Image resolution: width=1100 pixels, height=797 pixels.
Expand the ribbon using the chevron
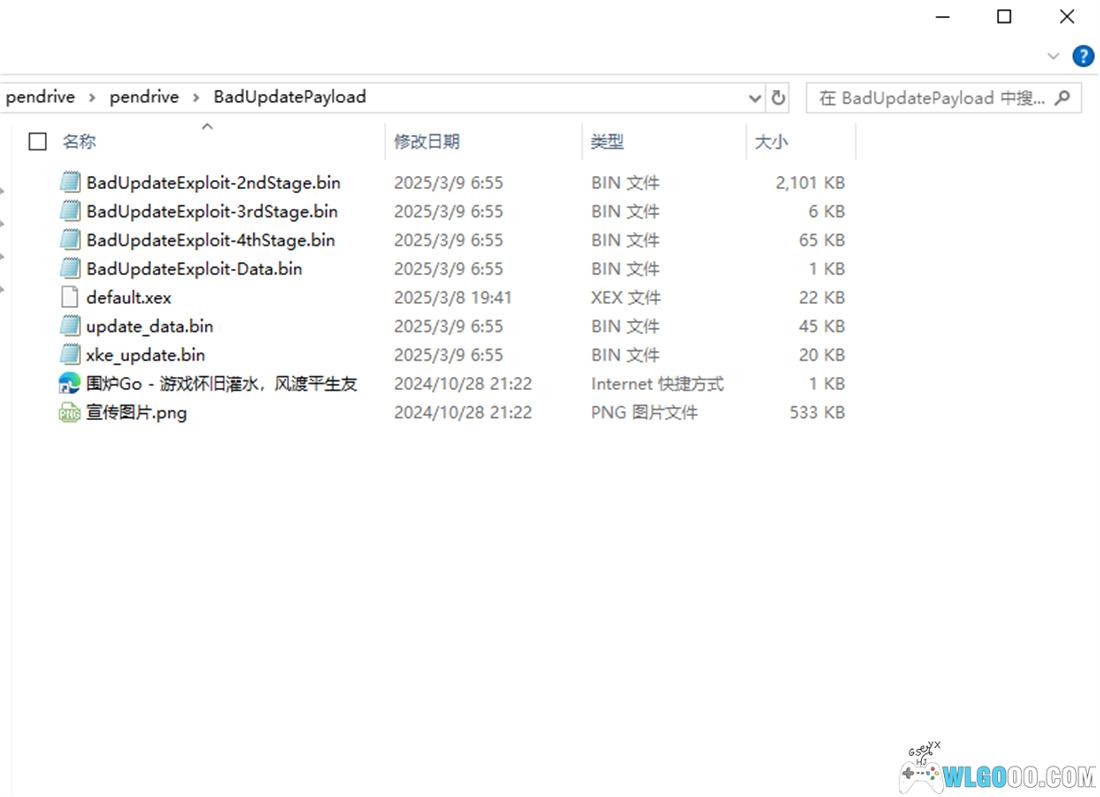pos(1052,56)
